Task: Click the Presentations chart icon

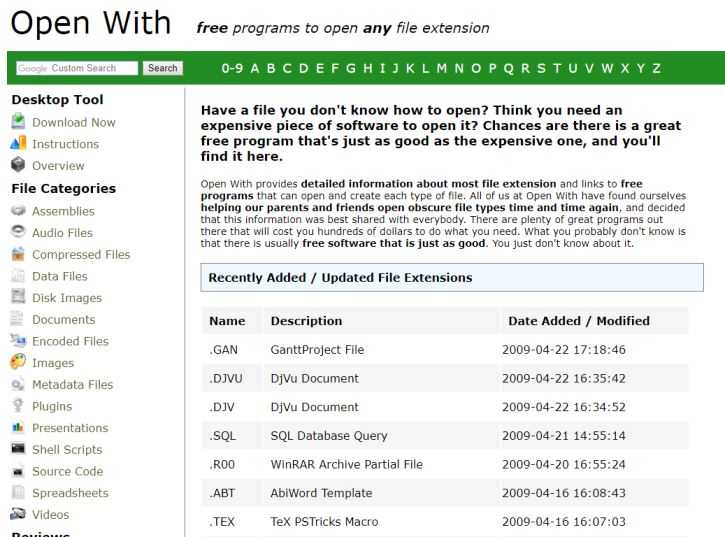Action: click(17, 428)
